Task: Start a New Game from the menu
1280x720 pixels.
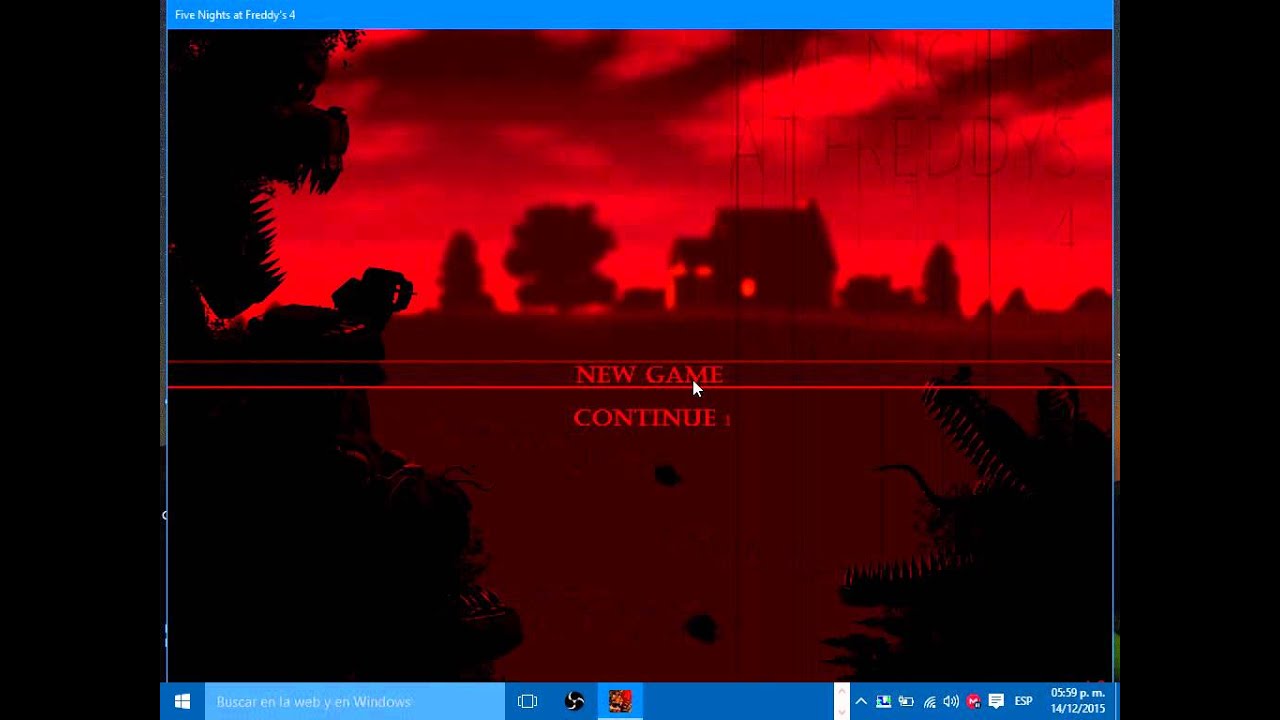Action: [649, 375]
